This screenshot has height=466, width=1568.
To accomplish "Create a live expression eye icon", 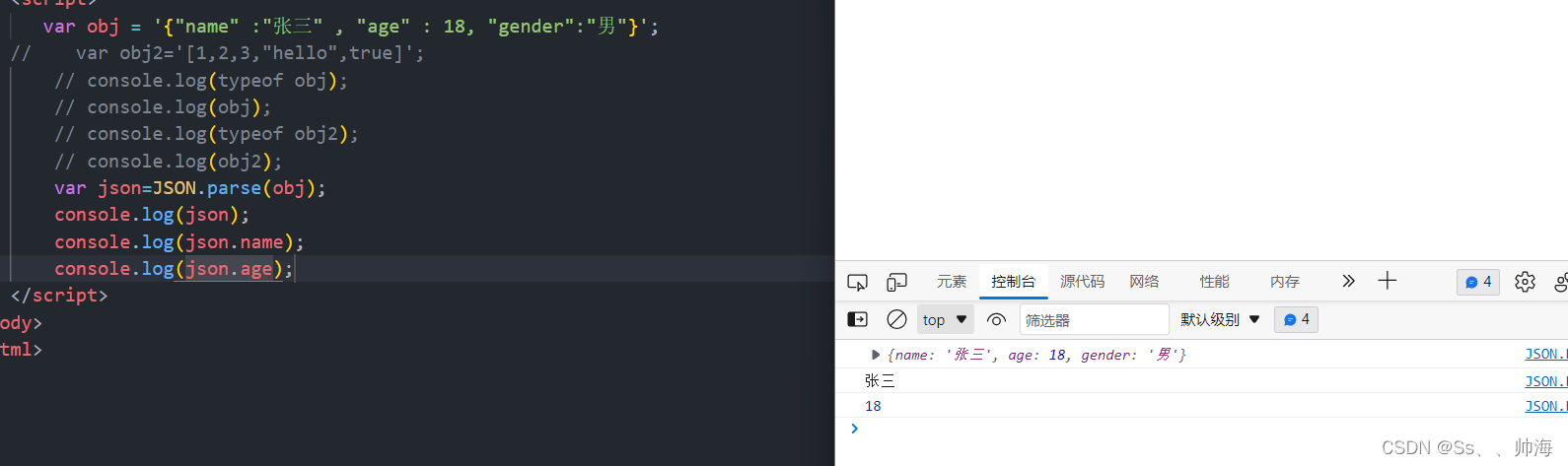I will click(x=996, y=319).
